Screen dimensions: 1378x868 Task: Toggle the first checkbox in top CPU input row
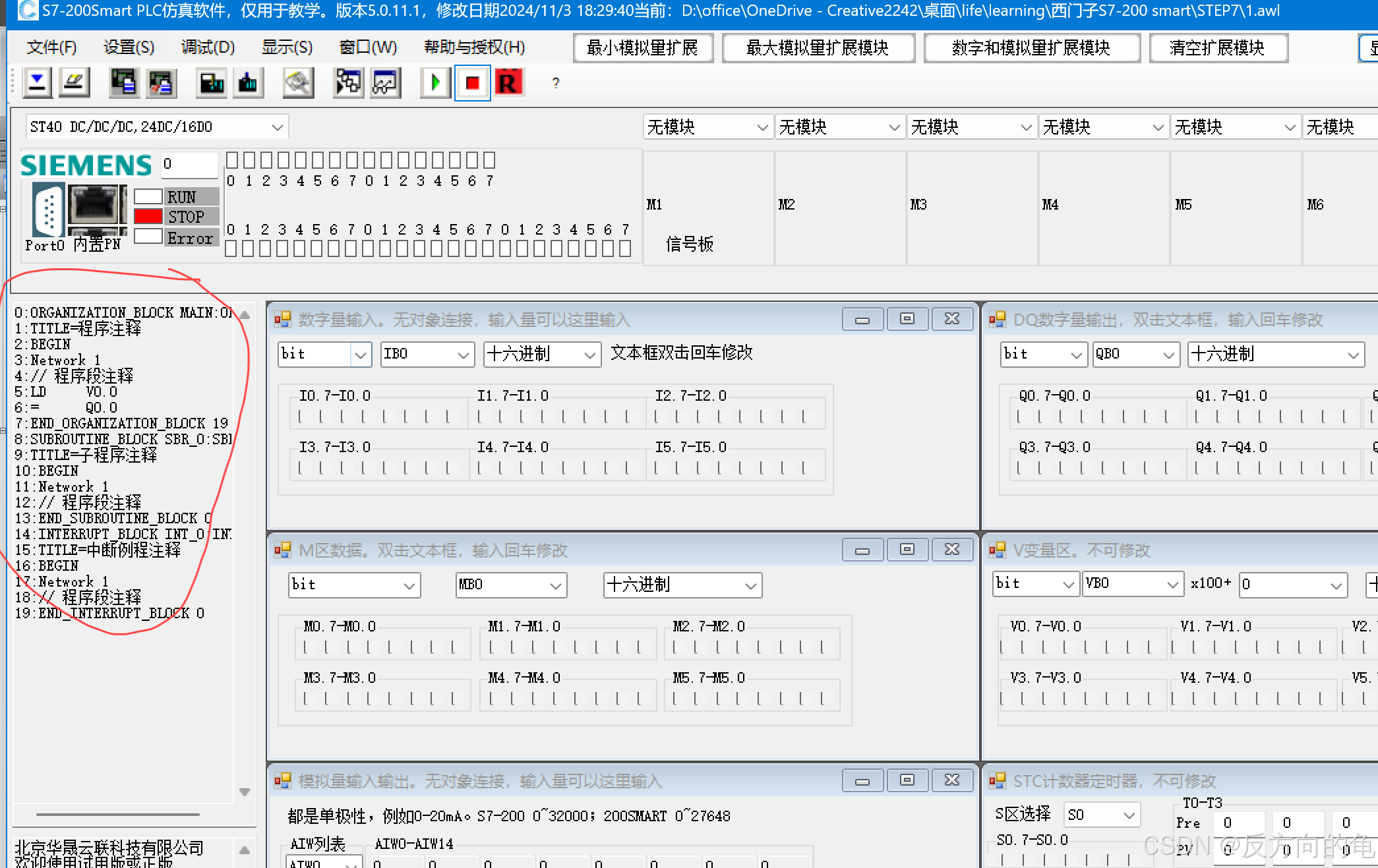(232, 160)
